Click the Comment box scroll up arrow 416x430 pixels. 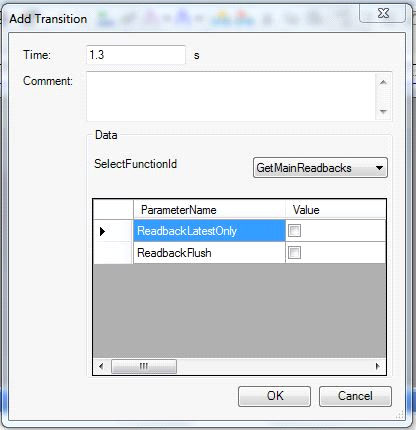(383, 82)
